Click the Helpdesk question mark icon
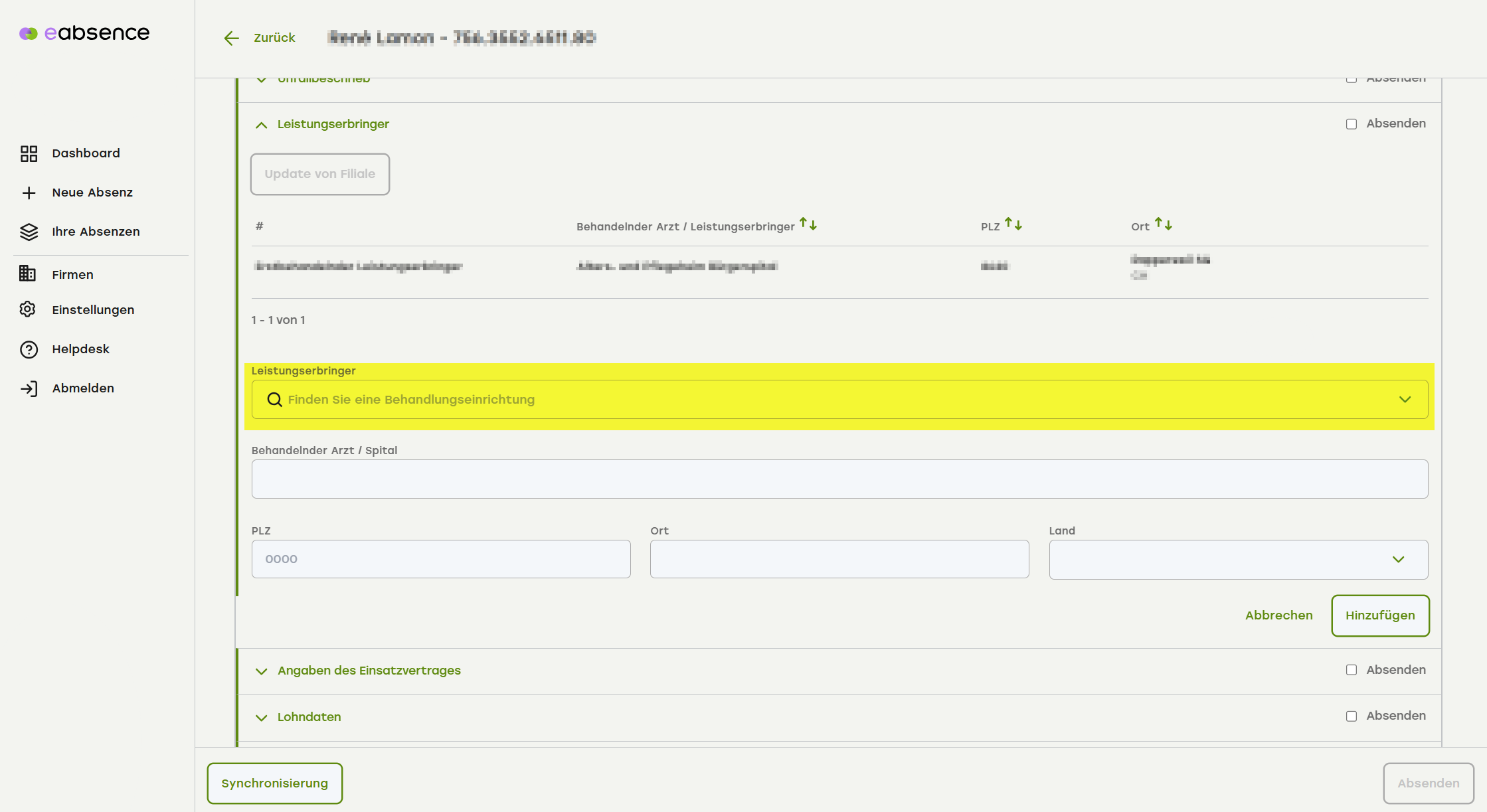This screenshot has width=1487, height=812. pos(29,349)
